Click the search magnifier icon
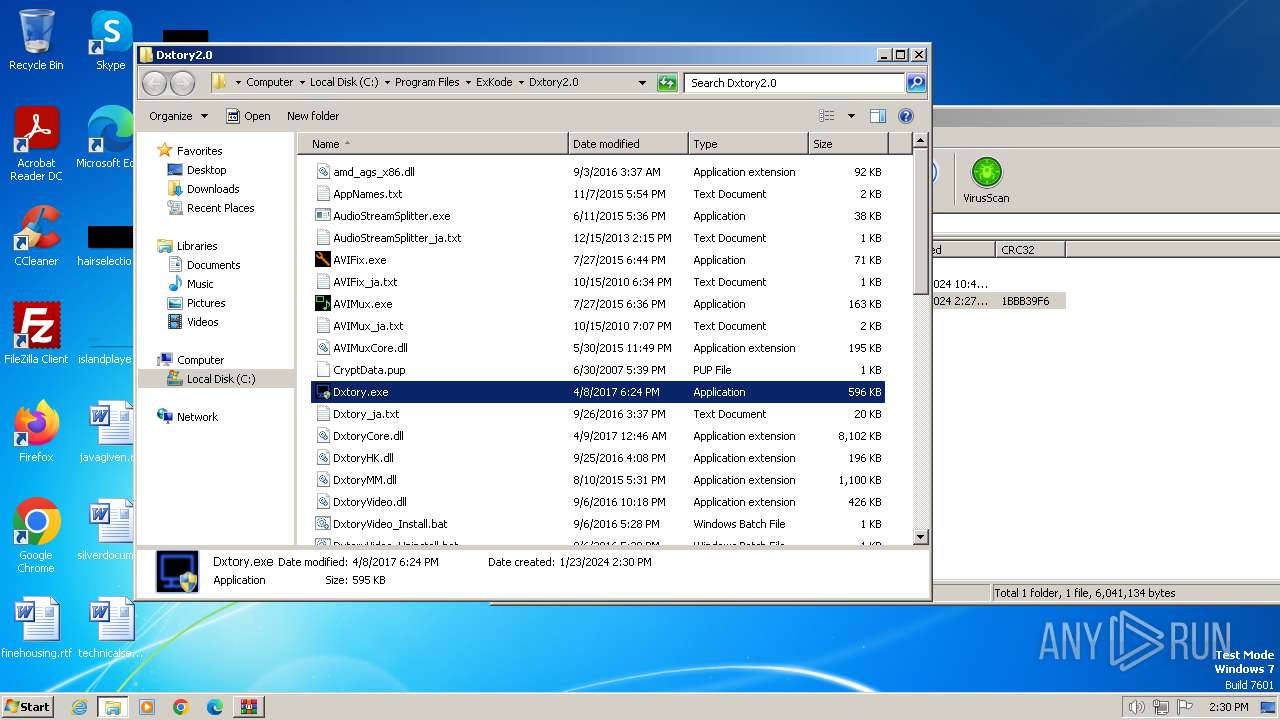 (915, 83)
